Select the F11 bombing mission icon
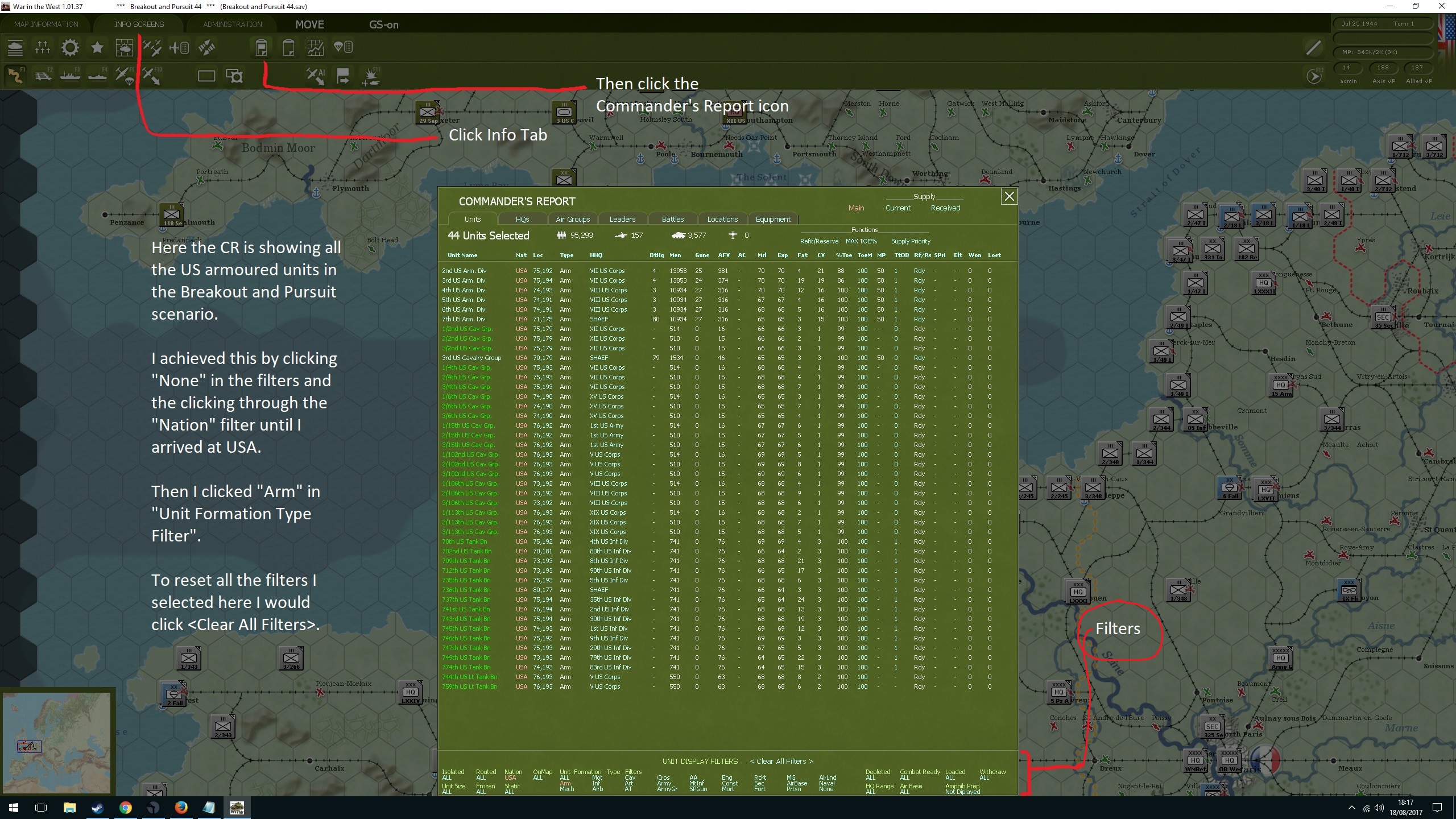 [x=373, y=75]
